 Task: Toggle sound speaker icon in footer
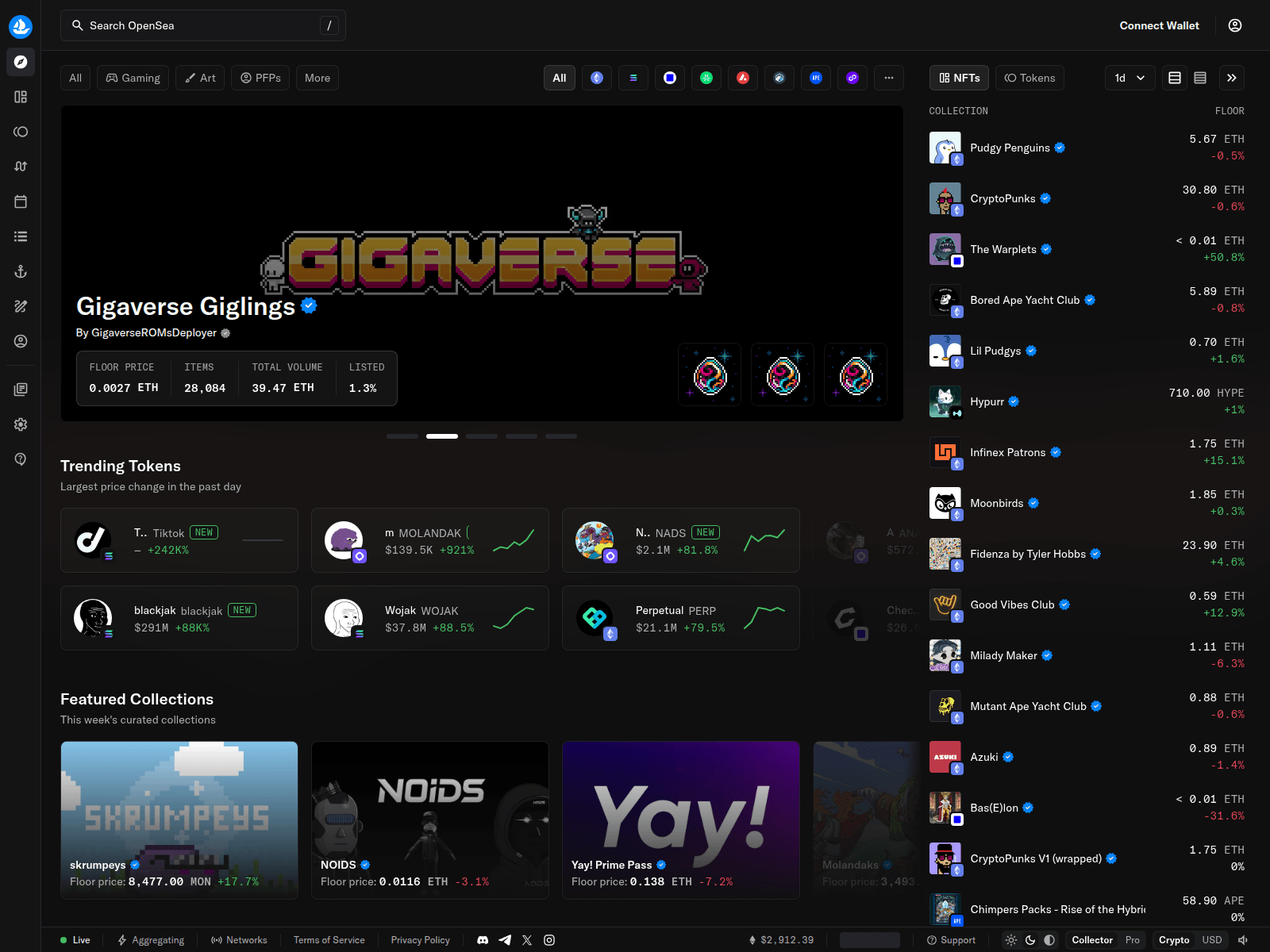point(1243,940)
